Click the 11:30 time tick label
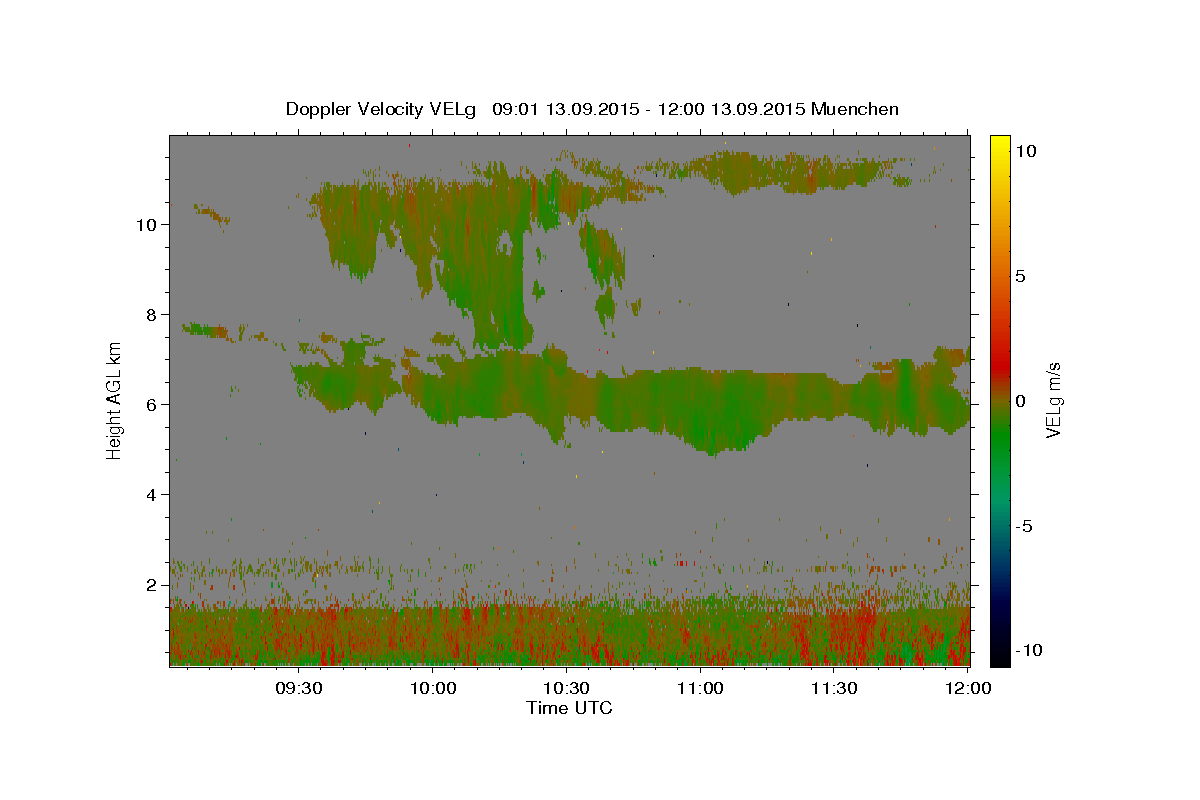1200x800 pixels. pos(834,688)
